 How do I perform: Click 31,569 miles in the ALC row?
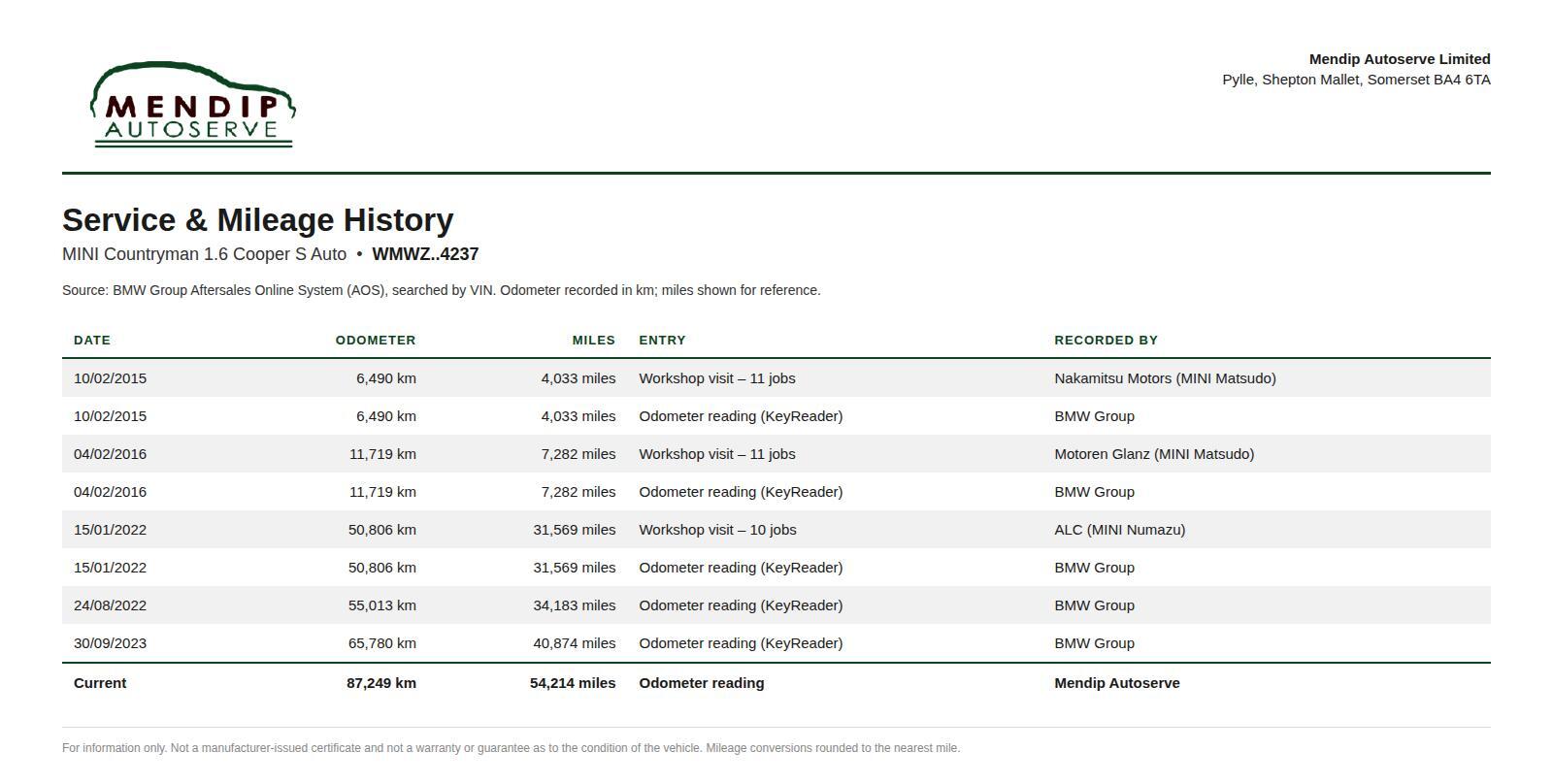click(575, 530)
